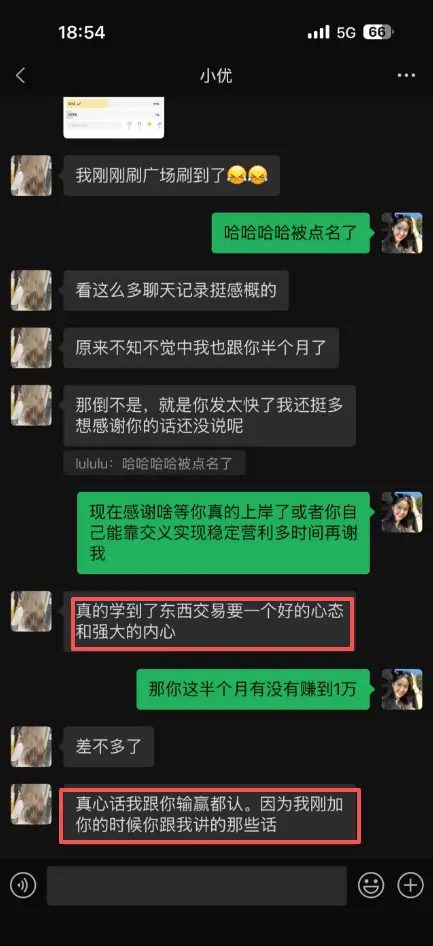This screenshot has height=946, width=433.
Task: Tap sender avatar next to 哈哈哈哈被点名了
Action: pos(402,233)
